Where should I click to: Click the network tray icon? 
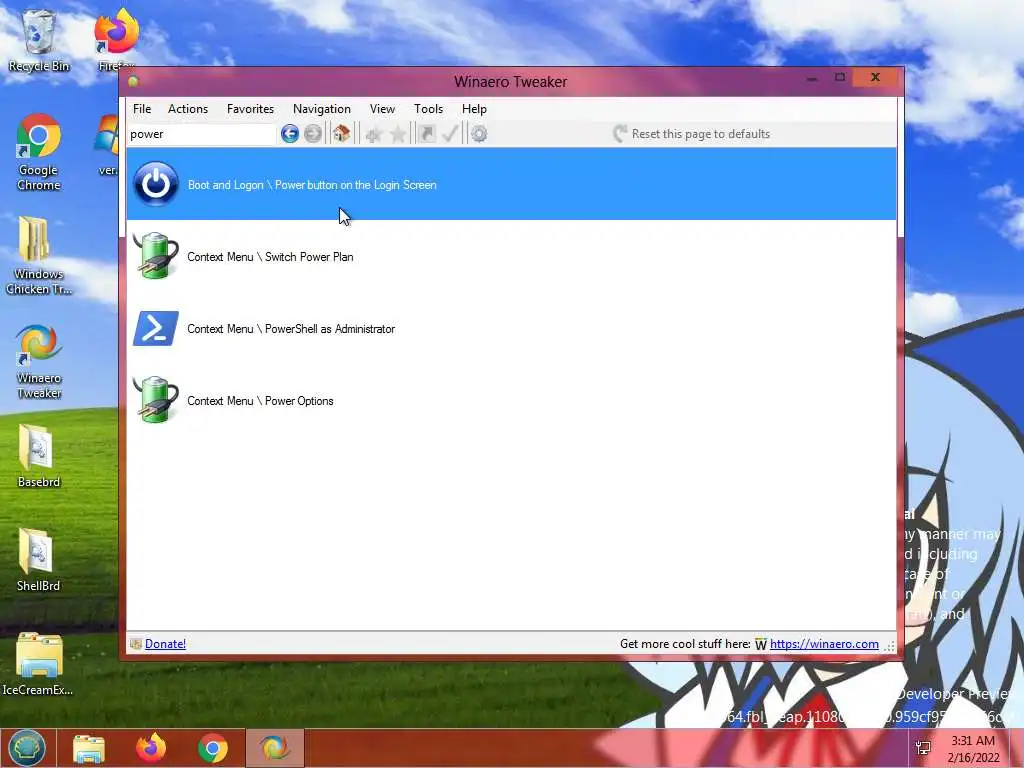pyautogui.click(x=923, y=748)
